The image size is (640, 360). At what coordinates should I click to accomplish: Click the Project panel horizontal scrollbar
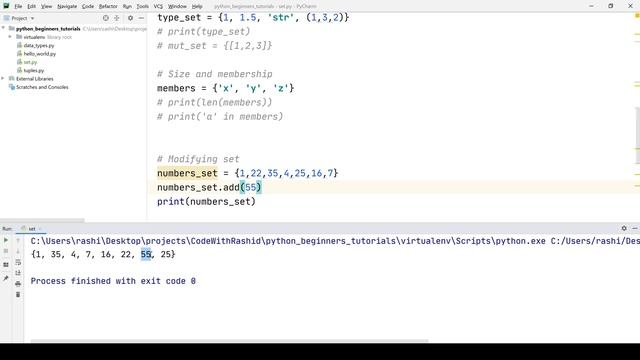click(42, 220)
